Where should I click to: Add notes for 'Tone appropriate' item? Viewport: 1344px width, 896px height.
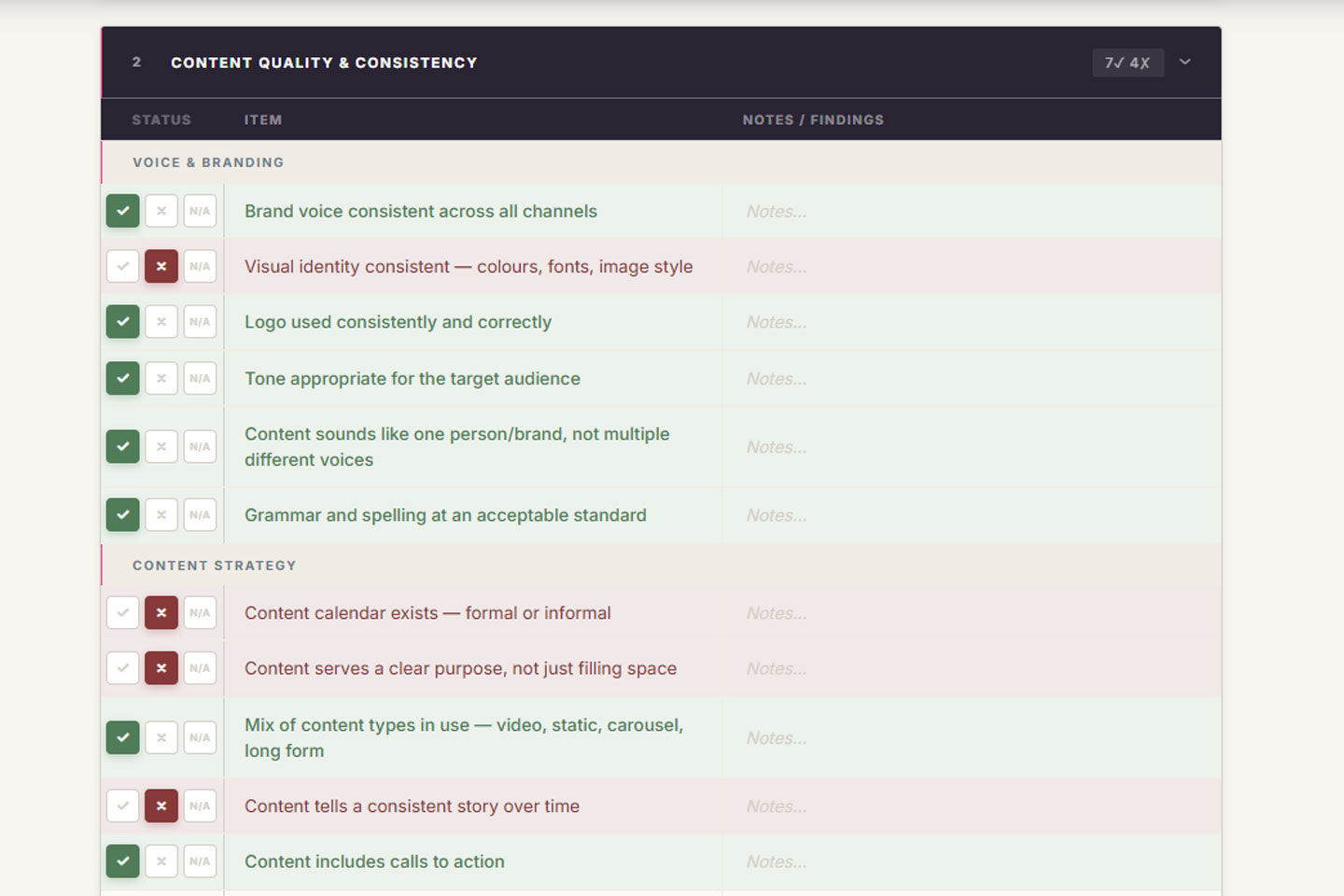click(972, 378)
